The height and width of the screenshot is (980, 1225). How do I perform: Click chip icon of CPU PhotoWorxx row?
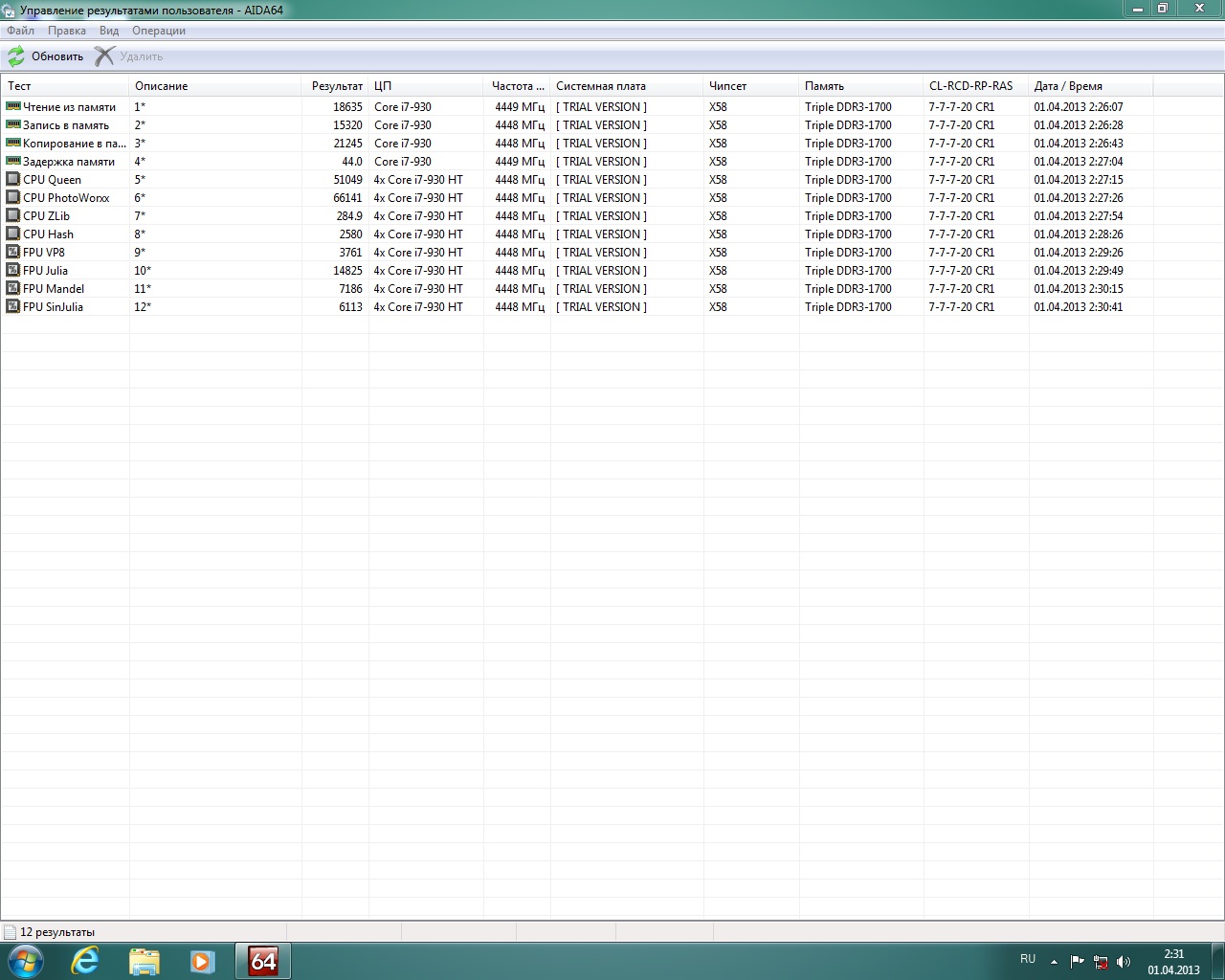pos(13,198)
